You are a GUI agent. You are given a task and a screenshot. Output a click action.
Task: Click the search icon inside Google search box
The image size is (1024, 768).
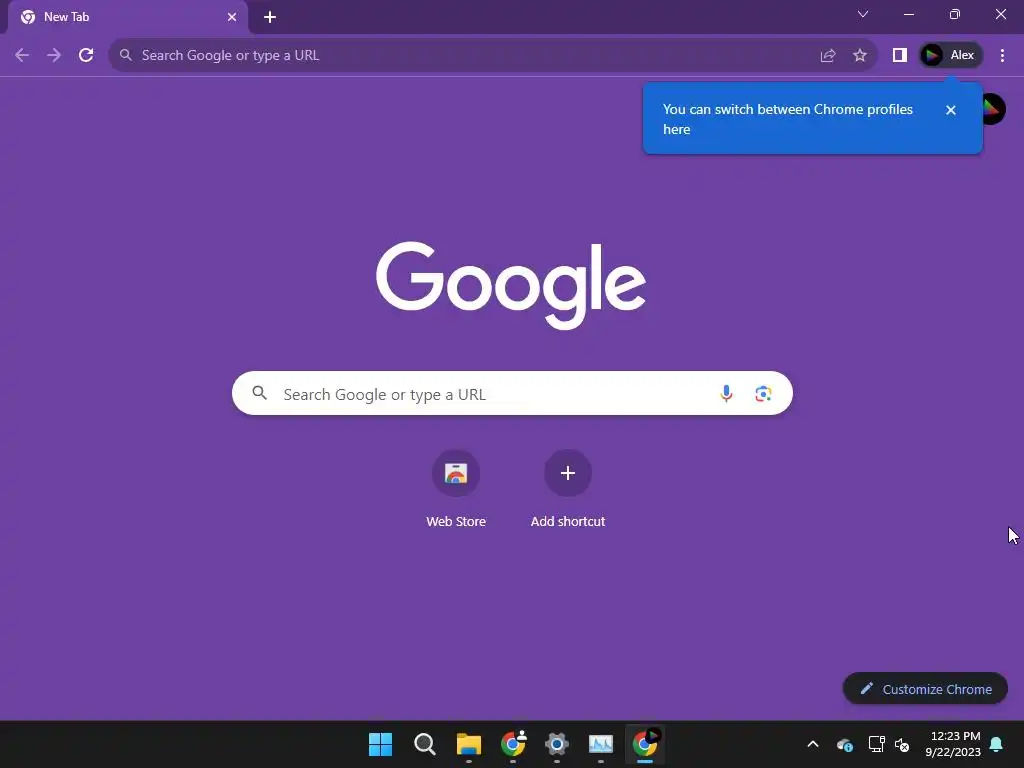tap(259, 392)
